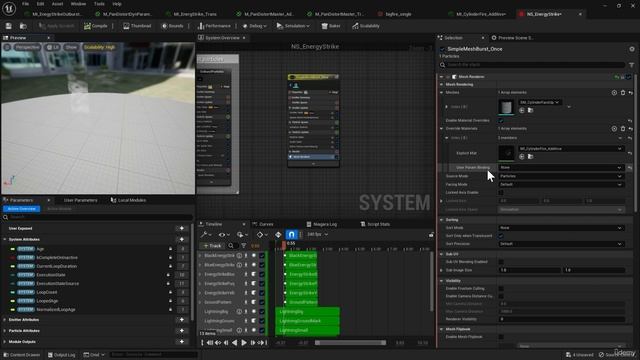Click the Play reverse timeline button
The height and width of the screenshot is (360, 640).
pos(235,343)
